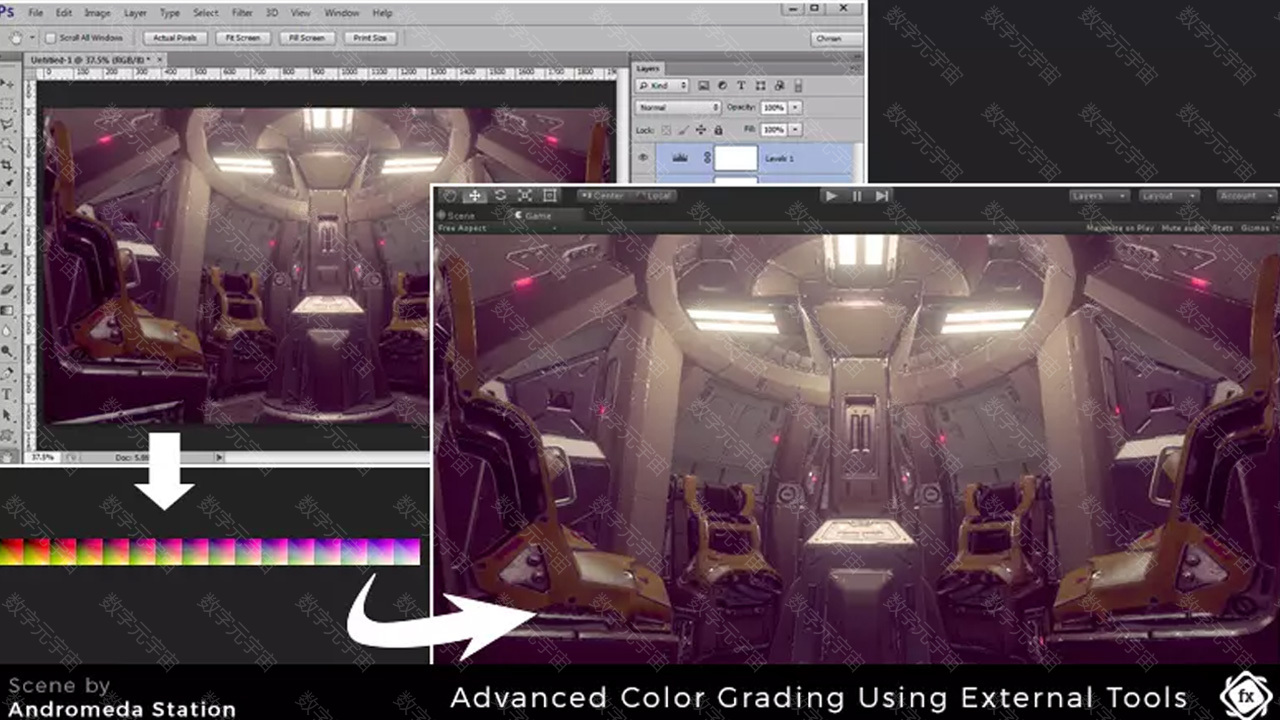Select Unity's Scale transform tool

[525, 196]
